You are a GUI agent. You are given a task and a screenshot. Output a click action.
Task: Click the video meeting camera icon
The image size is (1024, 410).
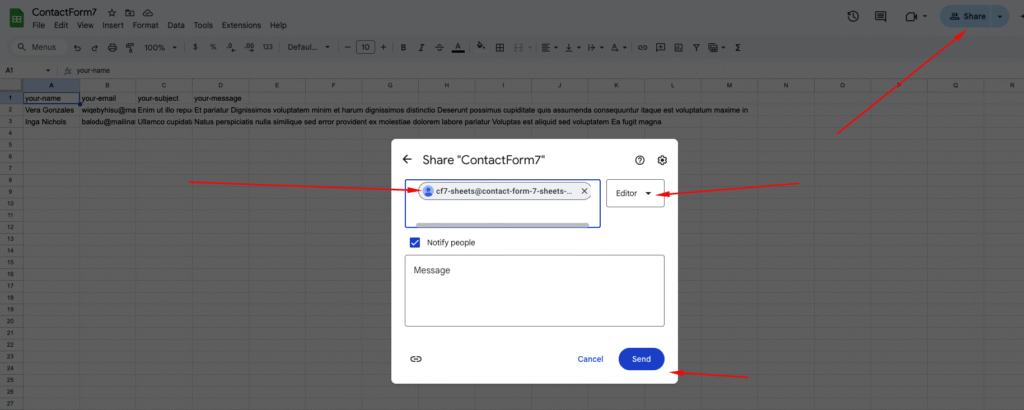coord(911,16)
